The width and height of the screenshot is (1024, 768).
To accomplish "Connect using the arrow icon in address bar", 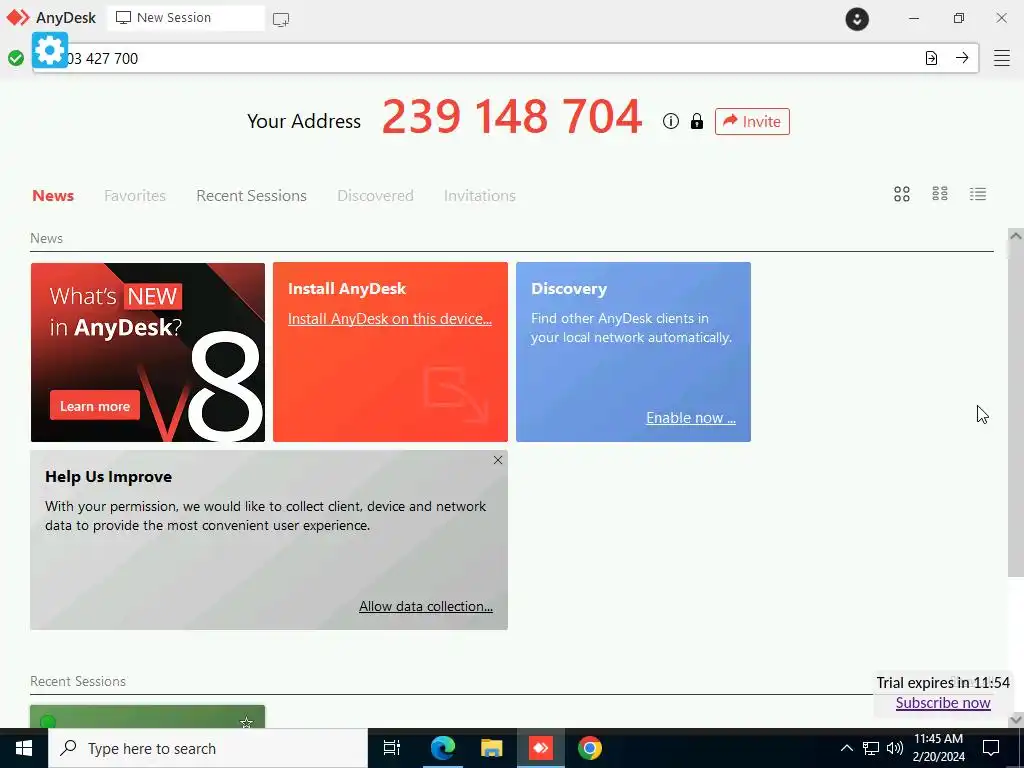I will pos(962,58).
